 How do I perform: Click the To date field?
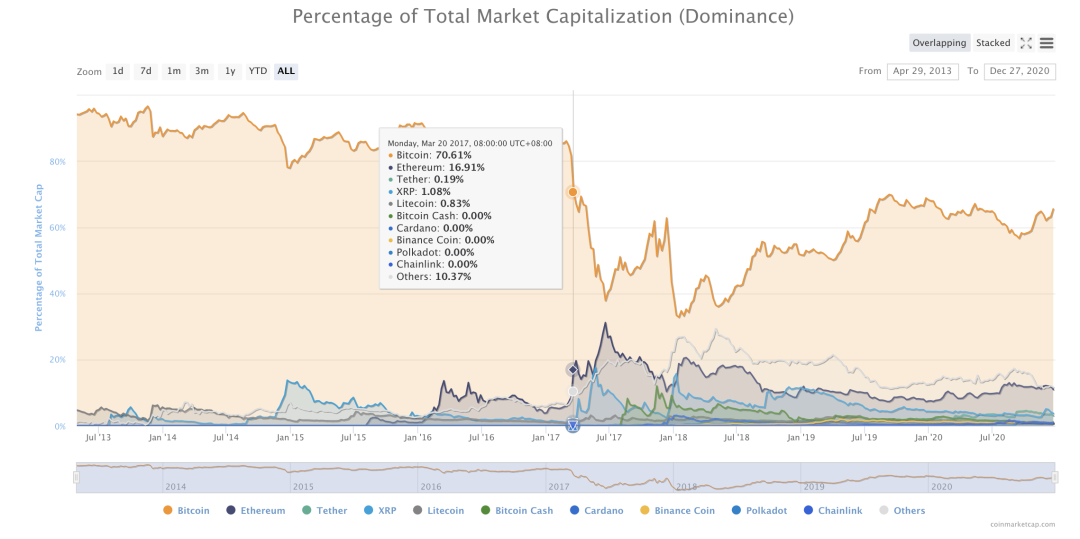click(x=1020, y=71)
